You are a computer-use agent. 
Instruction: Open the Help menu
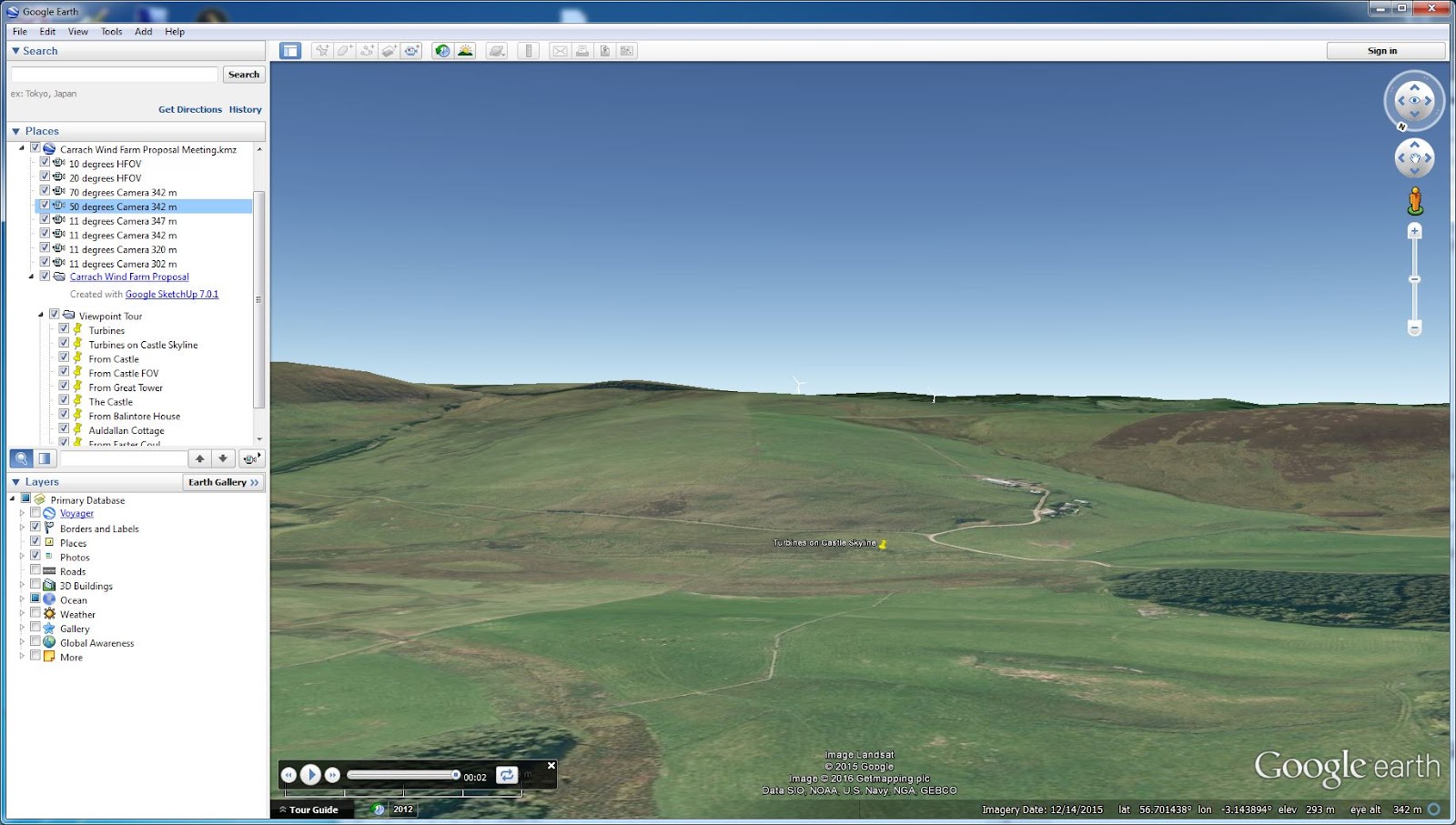coord(175,32)
